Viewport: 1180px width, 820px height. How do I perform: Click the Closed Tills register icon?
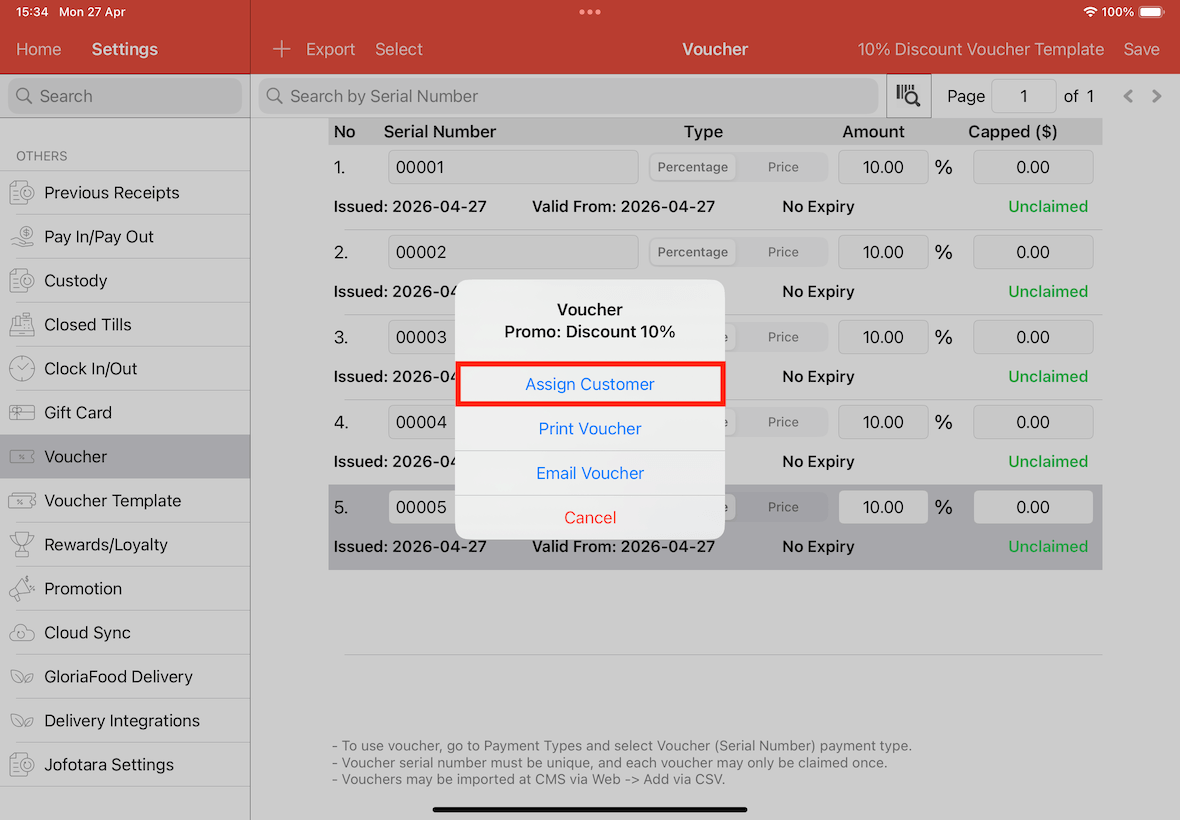coord(22,325)
